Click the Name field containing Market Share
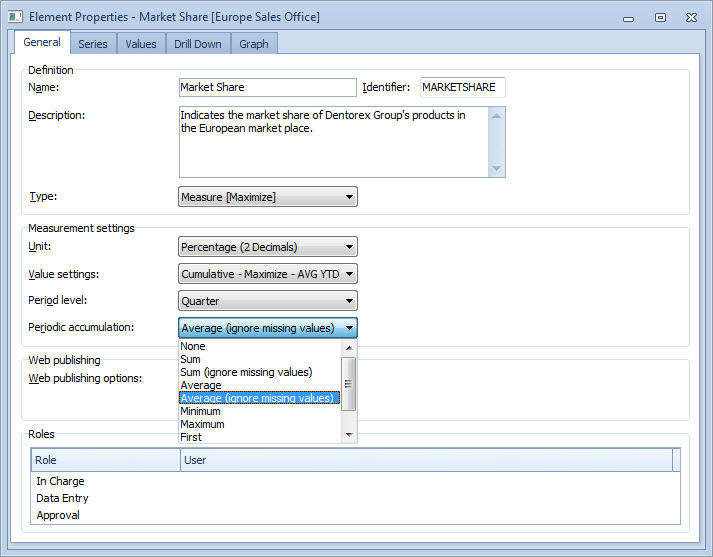 click(267, 88)
